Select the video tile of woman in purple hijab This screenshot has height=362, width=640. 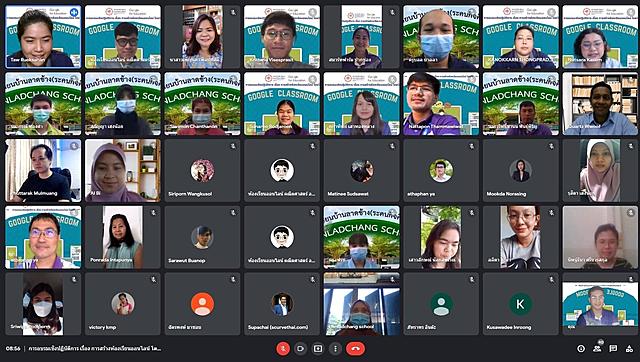123,171
